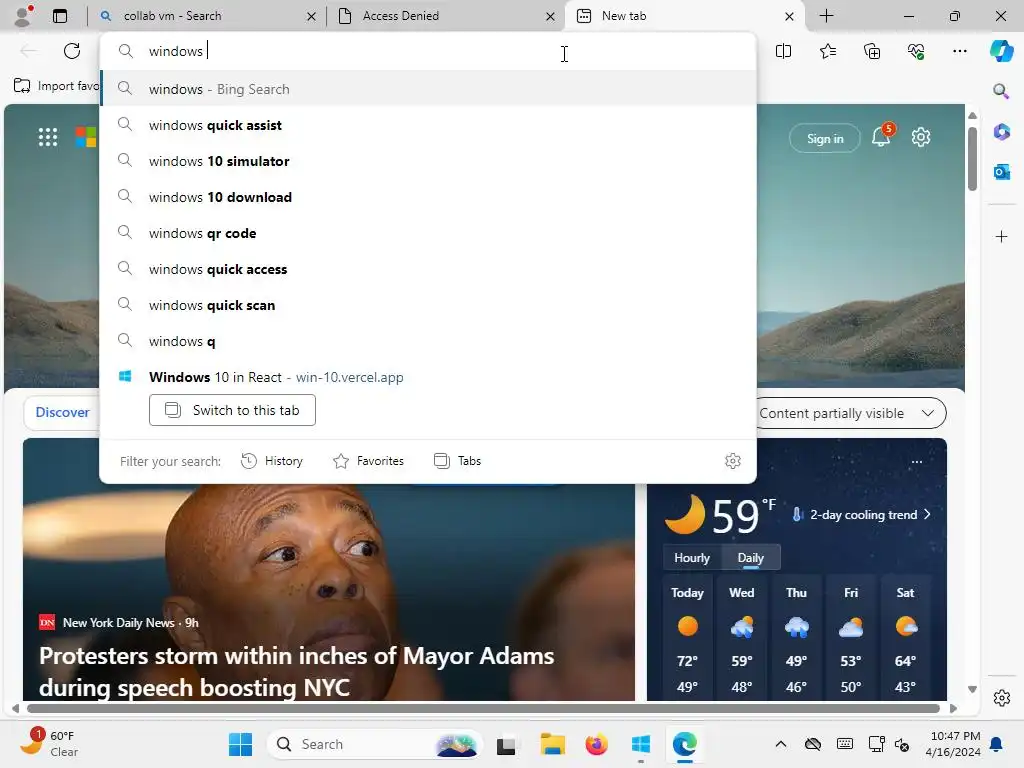Click the horizontal page scrollbar
The height and width of the screenshot is (768, 1024).
(x=483, y=709)
